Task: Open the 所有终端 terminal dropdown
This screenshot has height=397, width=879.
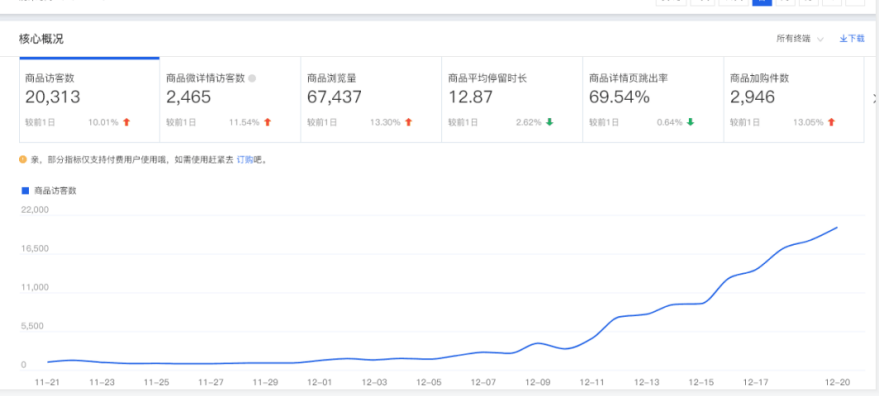Action: (x=799, y=39)
